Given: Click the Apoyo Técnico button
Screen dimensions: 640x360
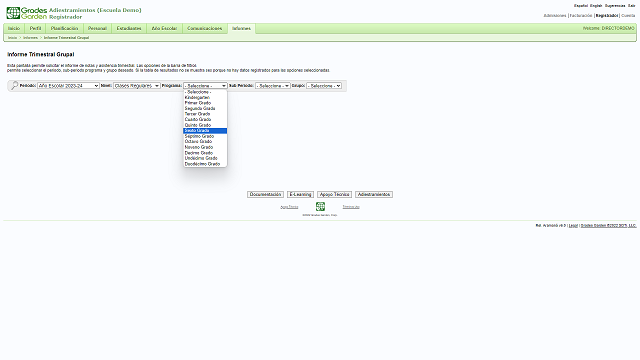Looking at the screenshot, I should [x=334, y=195].
